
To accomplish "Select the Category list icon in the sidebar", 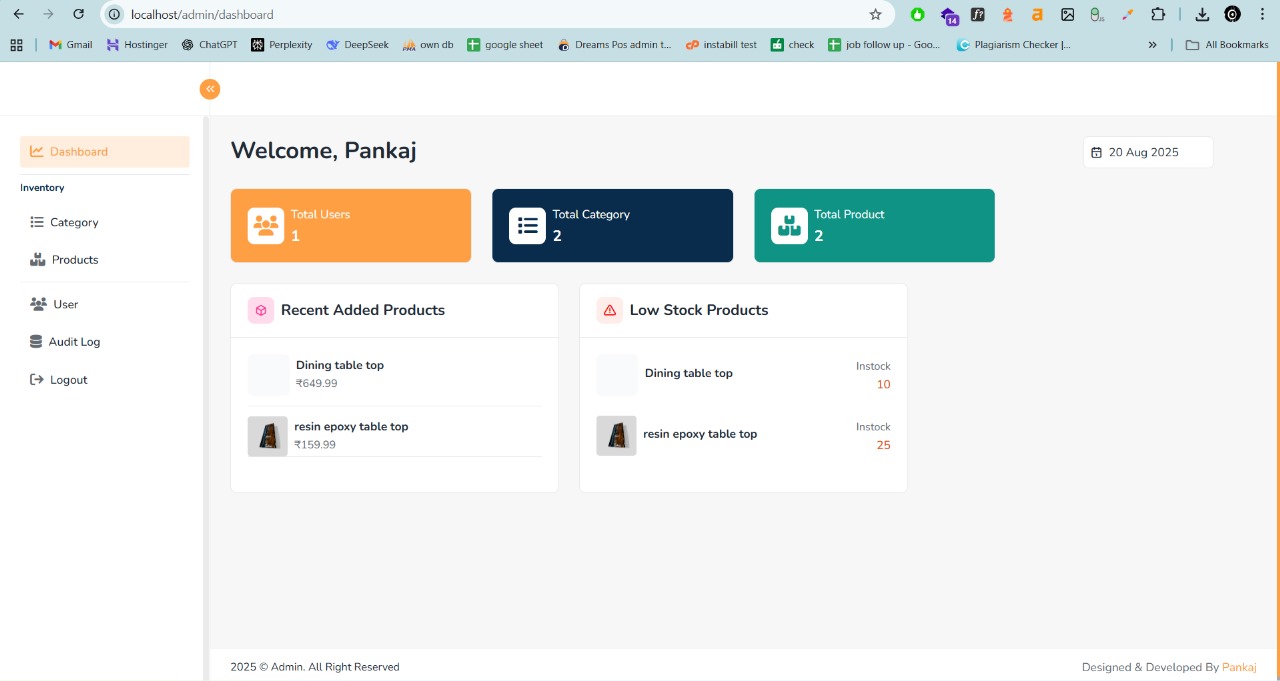I will [37, 222].
